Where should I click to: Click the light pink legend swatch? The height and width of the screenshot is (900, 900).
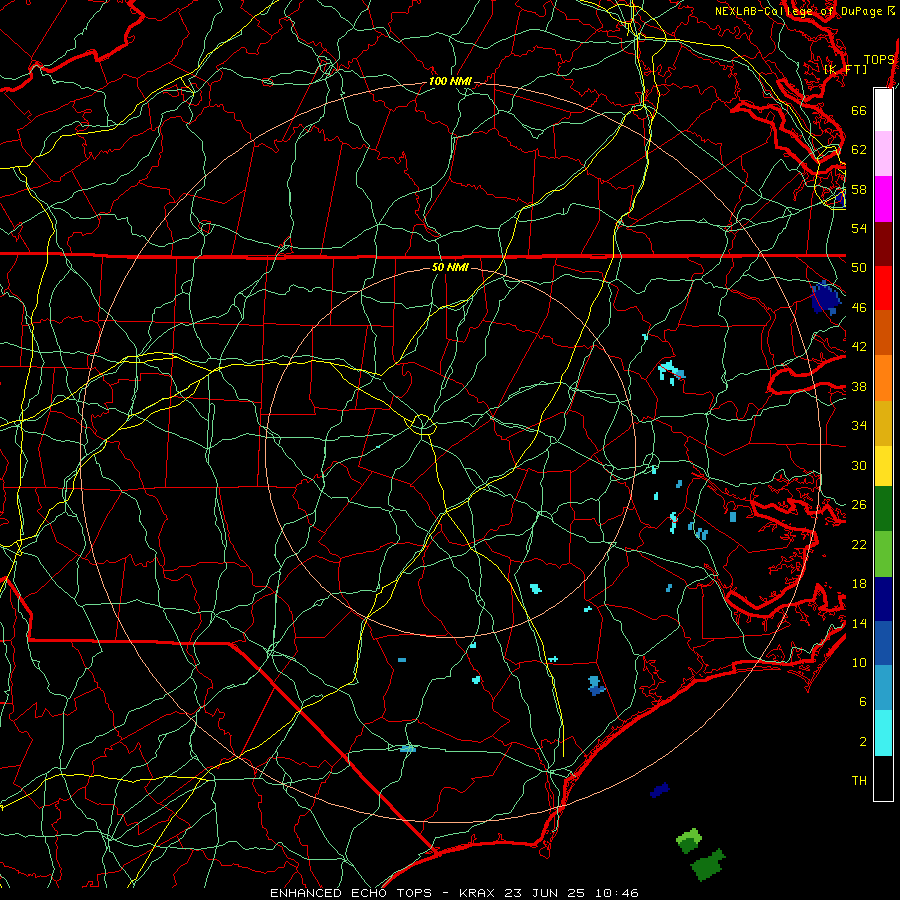[883, 154]
